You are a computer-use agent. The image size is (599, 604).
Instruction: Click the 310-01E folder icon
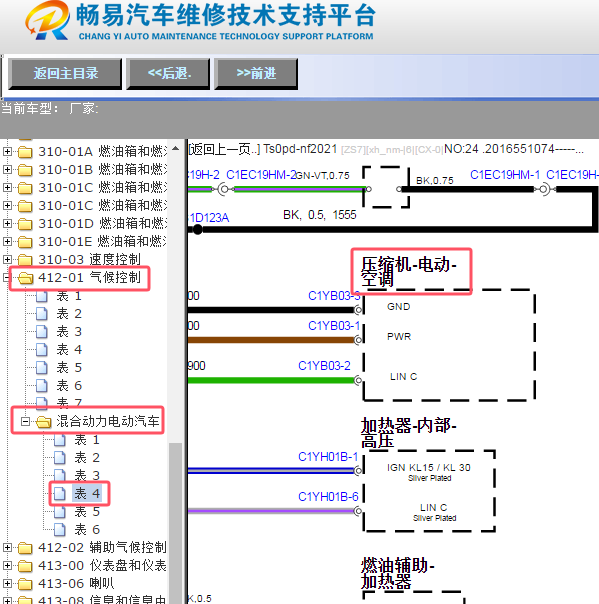click(25, 242)
